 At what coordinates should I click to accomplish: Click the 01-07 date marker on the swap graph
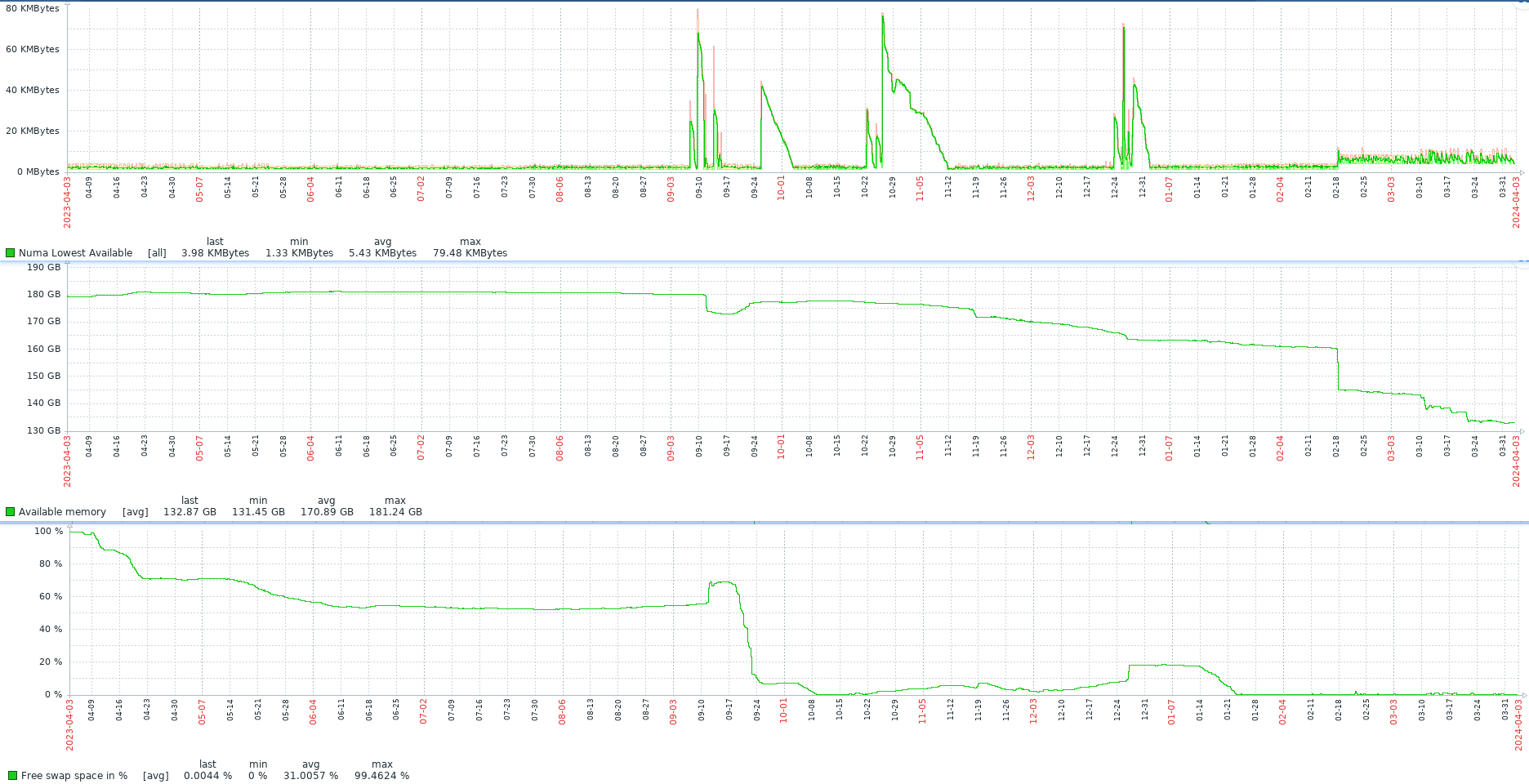coord(1171,711)
